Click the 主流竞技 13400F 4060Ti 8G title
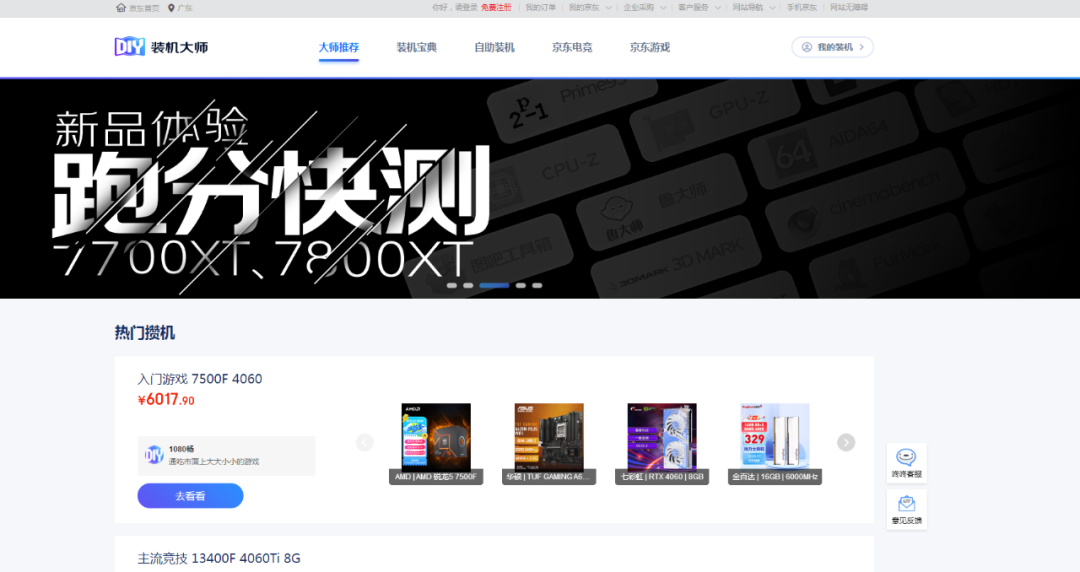The height and width of the screenshot is (572, 1080). [x=219, y=558]
